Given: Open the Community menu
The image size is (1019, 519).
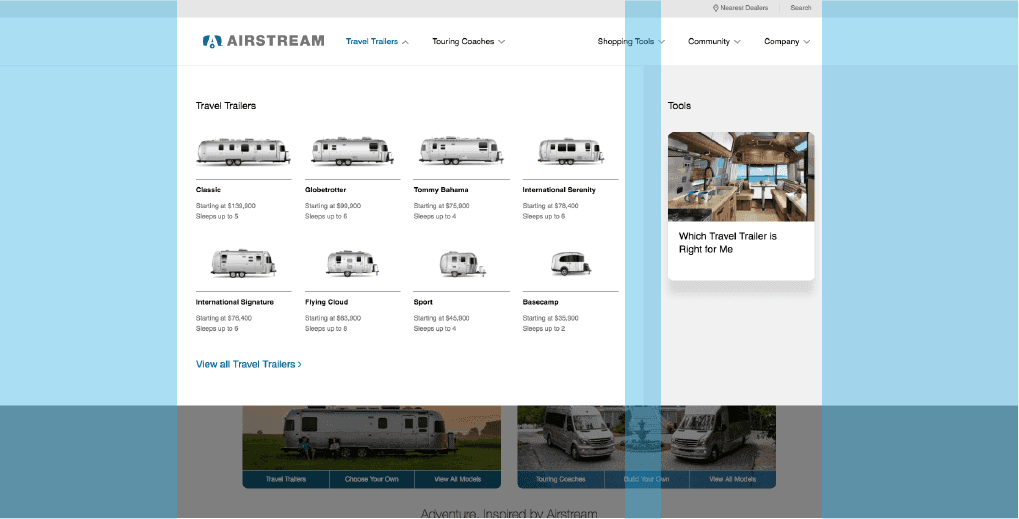Looking at the screenshot, I should [714, 42].
